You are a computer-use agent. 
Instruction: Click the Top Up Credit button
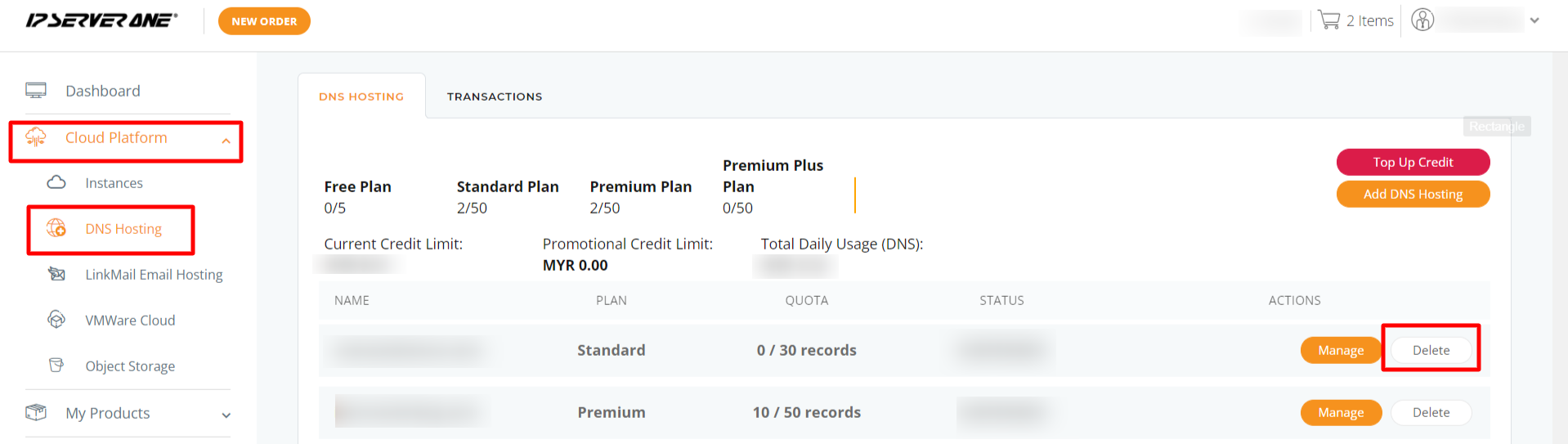tap(1413, 162)
